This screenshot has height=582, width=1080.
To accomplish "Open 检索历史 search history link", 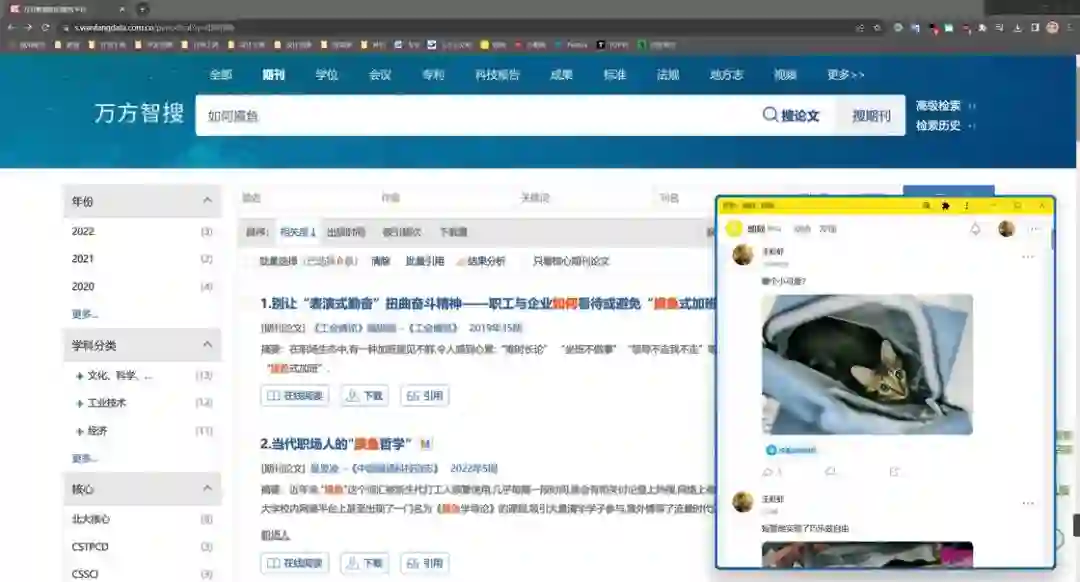I will (937, 125).
